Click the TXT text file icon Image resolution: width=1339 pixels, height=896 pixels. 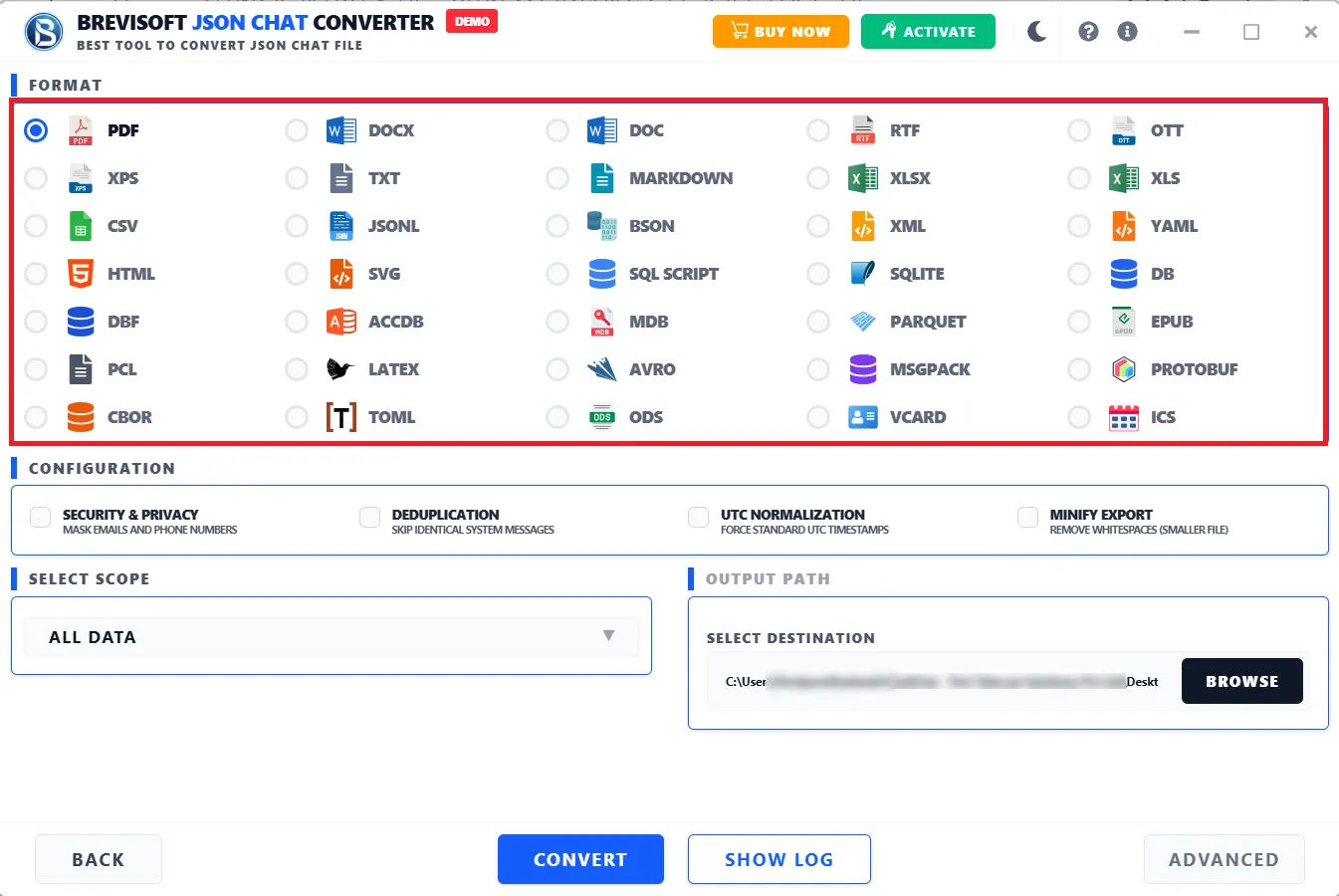tap(341, 178)
